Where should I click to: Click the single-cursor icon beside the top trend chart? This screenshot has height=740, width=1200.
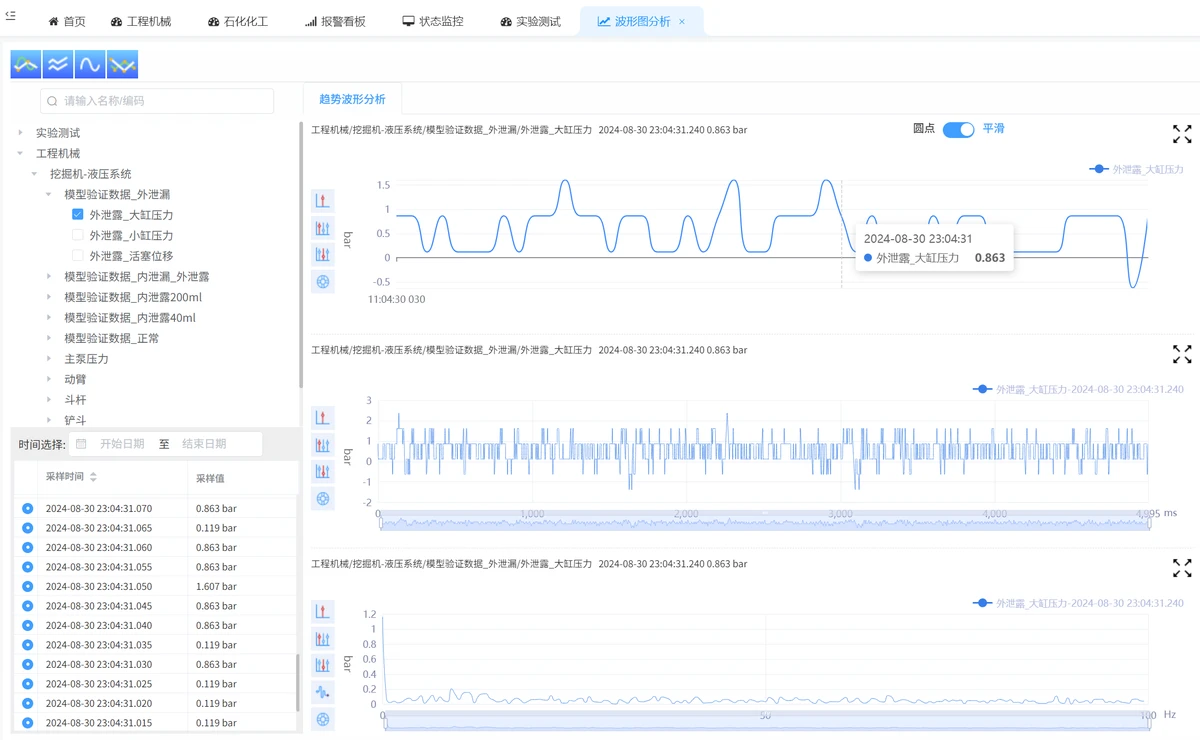tap(322, 201)
